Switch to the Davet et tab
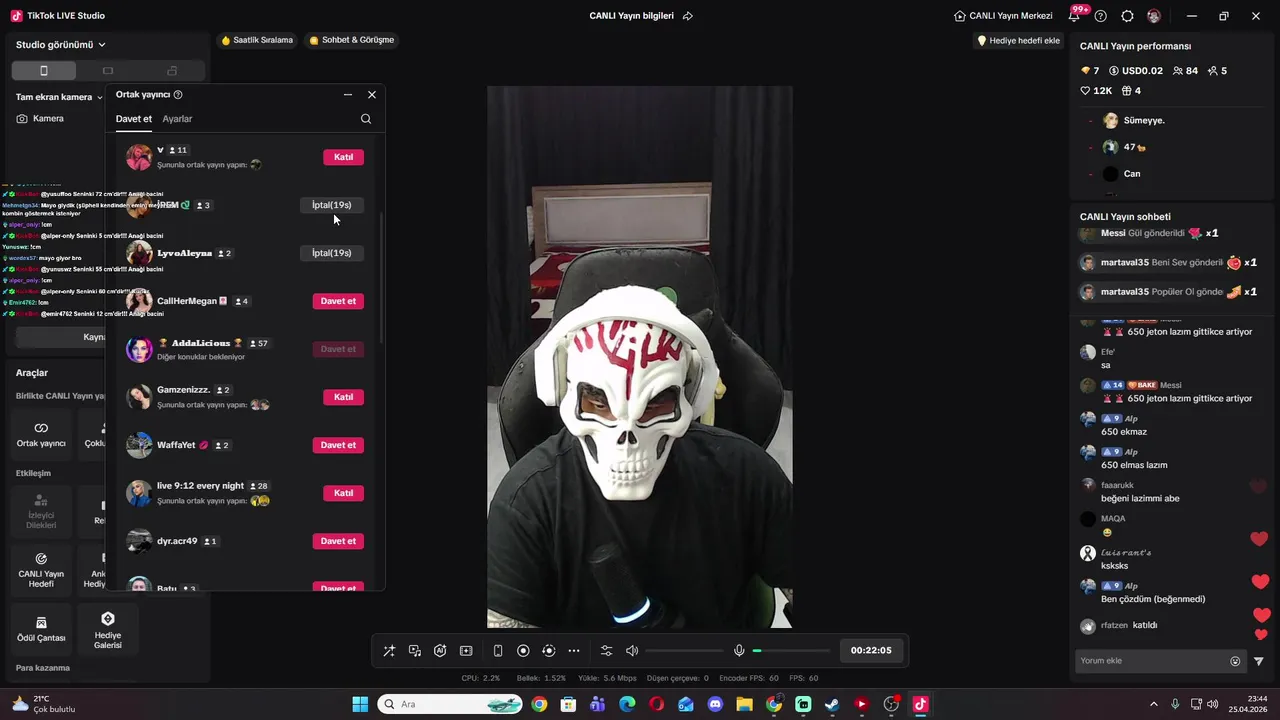Screen dimensions: 1280x720 134,119
